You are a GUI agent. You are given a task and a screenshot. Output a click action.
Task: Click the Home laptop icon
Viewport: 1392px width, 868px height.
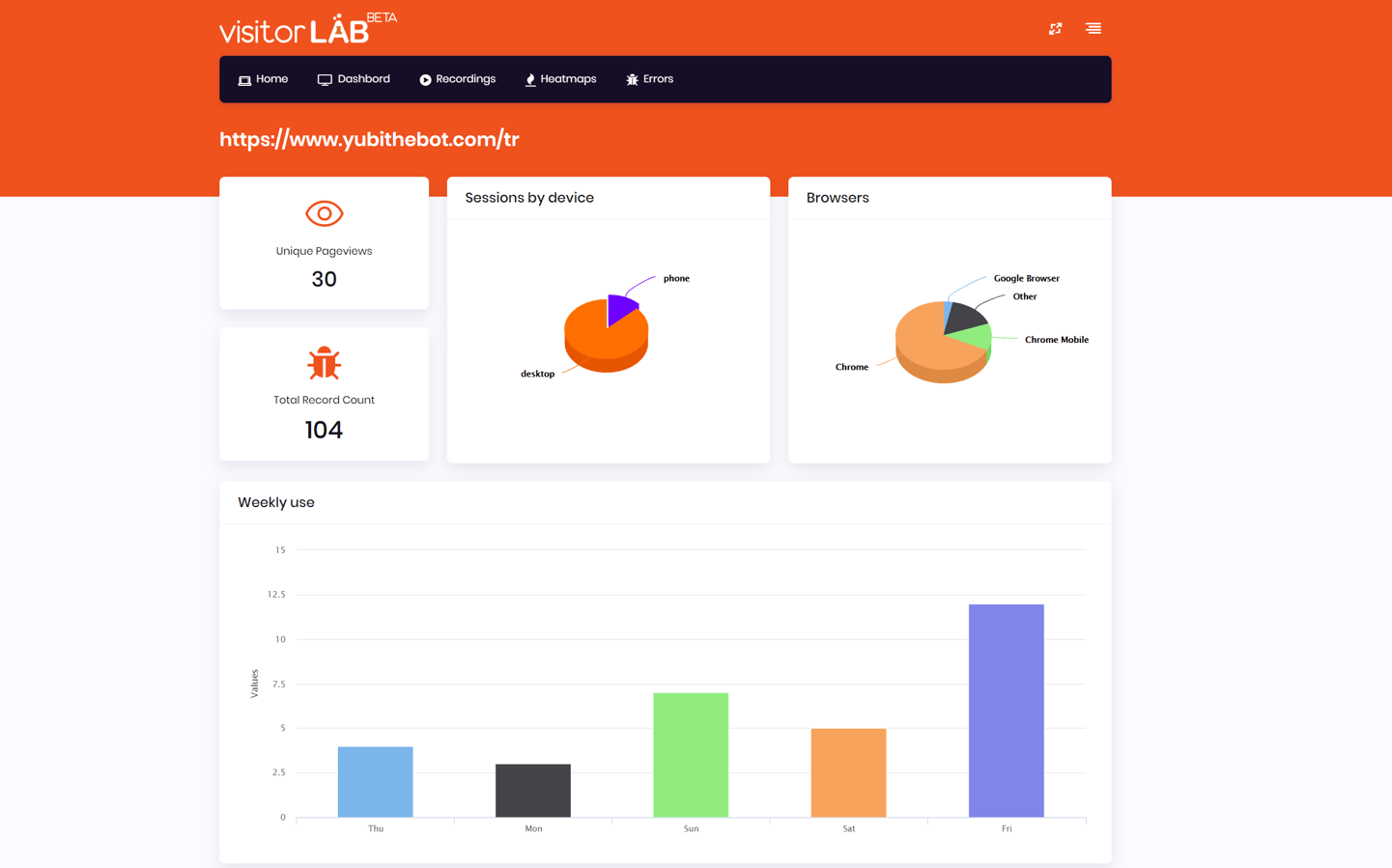click(244, 80)
